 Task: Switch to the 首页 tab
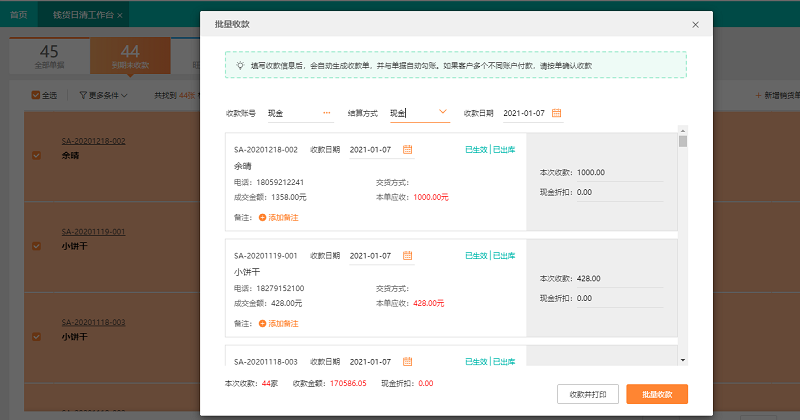(x=18, y=16)
